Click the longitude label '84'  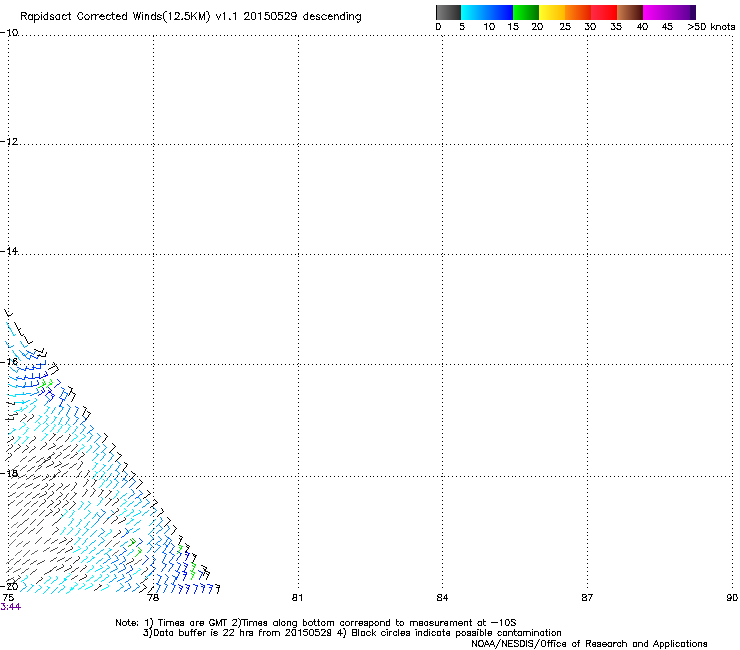click(442, 598)
